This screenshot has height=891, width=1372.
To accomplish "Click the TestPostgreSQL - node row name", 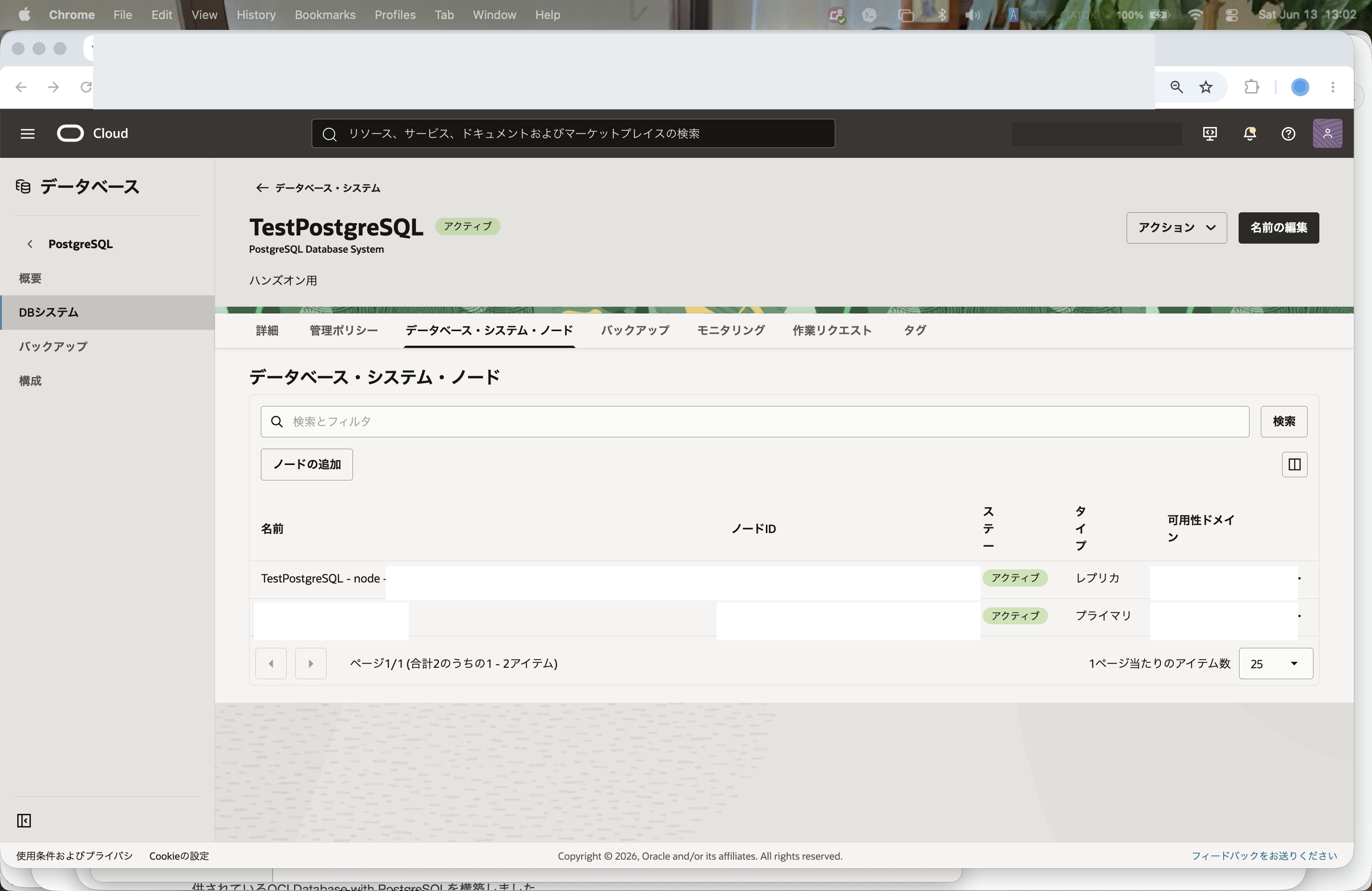I will [323, 578].
